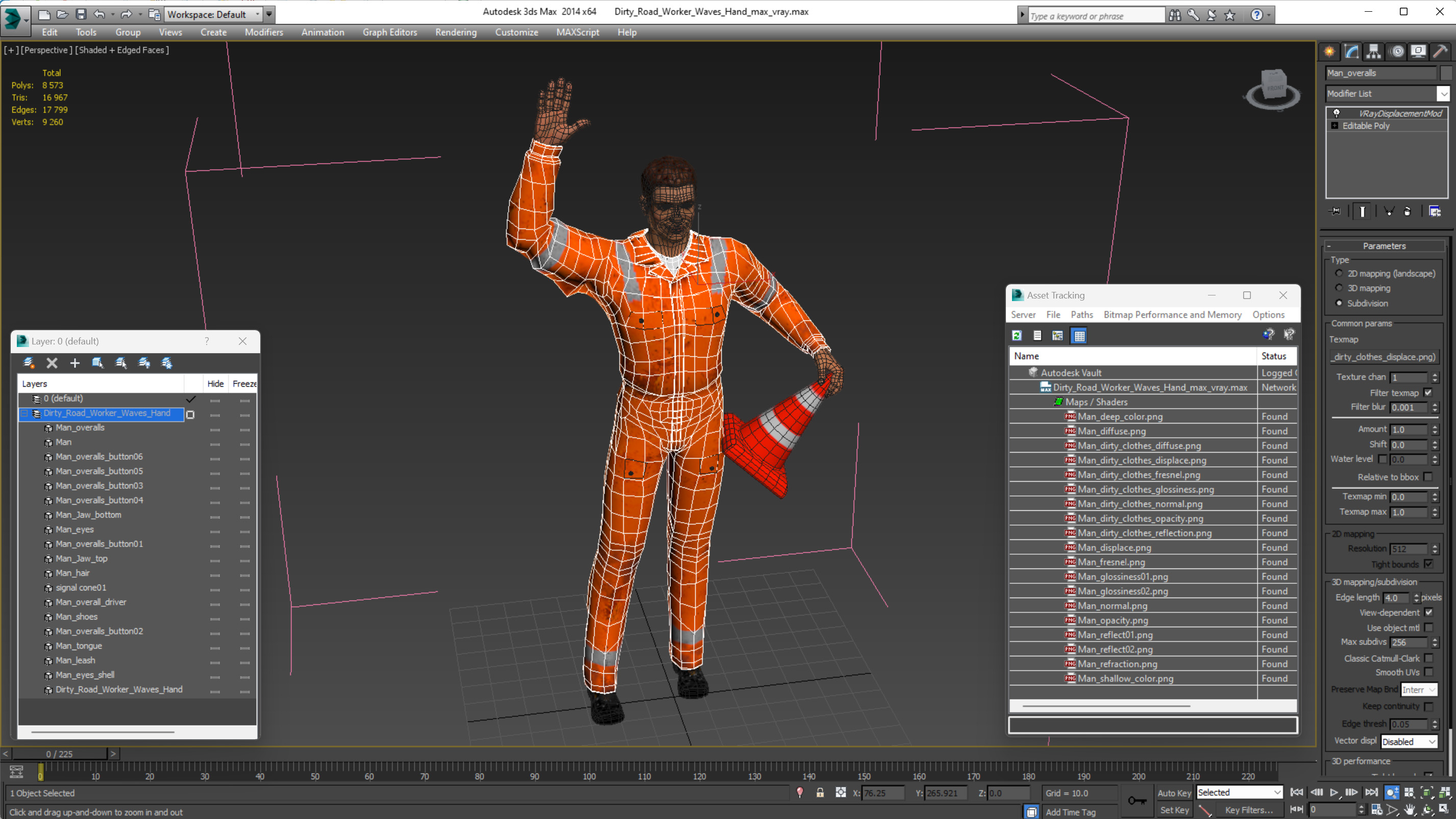Image resolution: width=1456 pixels, height=819 pixels.
Task: Click the Shaded + Edged Faces viewport label
Action: (x=122, y=51)
